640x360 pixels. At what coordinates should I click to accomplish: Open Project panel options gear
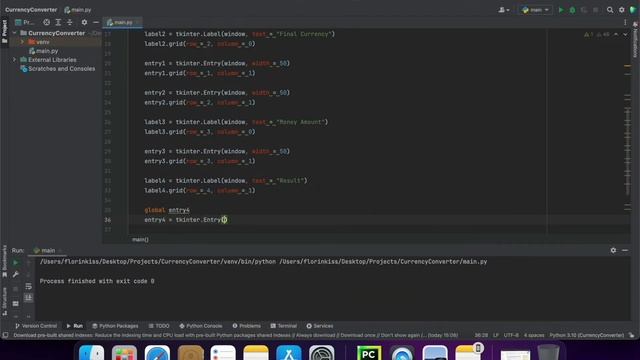point(84,22)
